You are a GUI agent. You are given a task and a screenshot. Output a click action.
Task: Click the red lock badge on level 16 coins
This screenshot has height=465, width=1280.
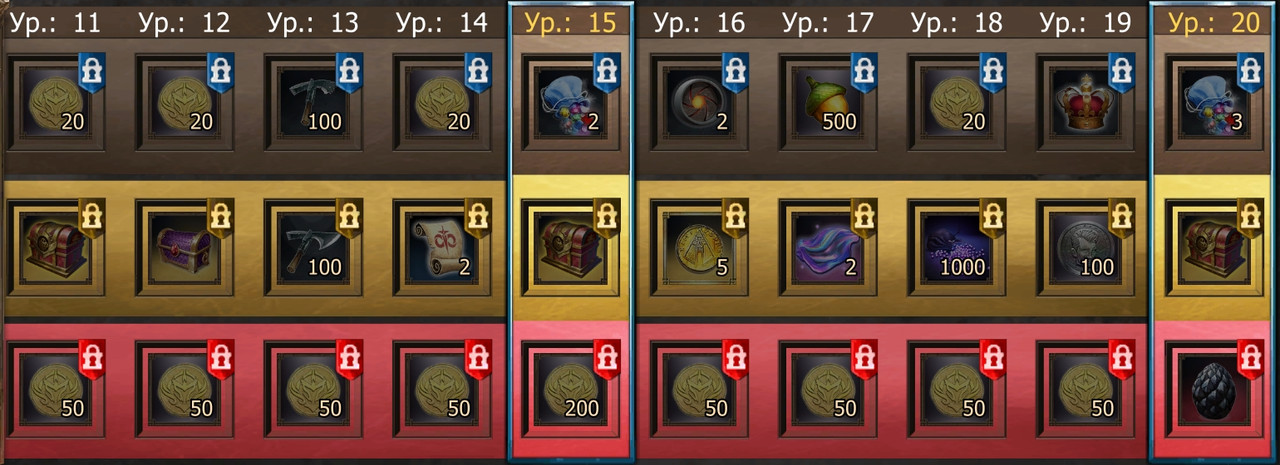pos(735,360)
